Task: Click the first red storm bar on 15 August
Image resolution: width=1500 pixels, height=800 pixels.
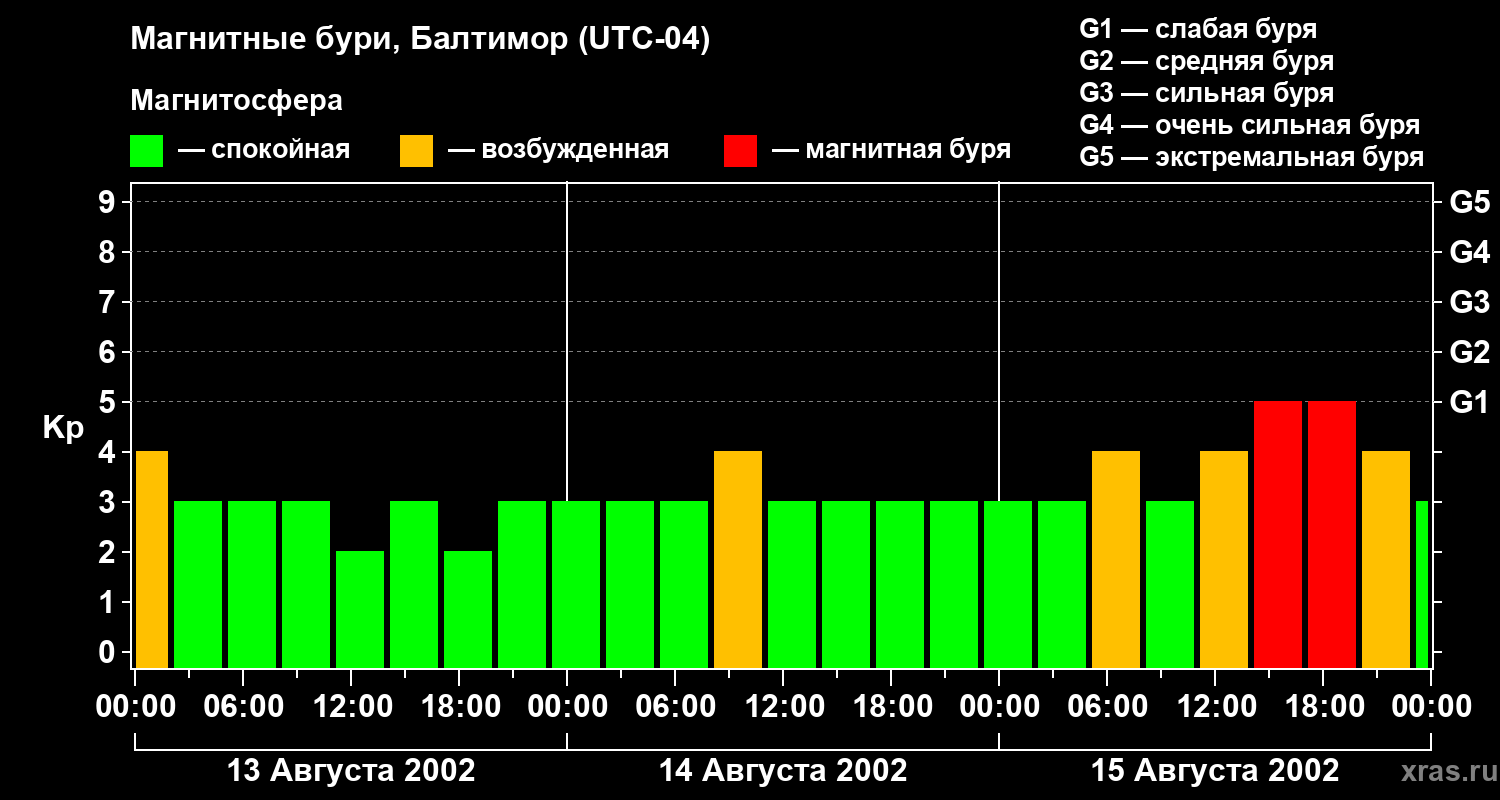Action: 1278,534
